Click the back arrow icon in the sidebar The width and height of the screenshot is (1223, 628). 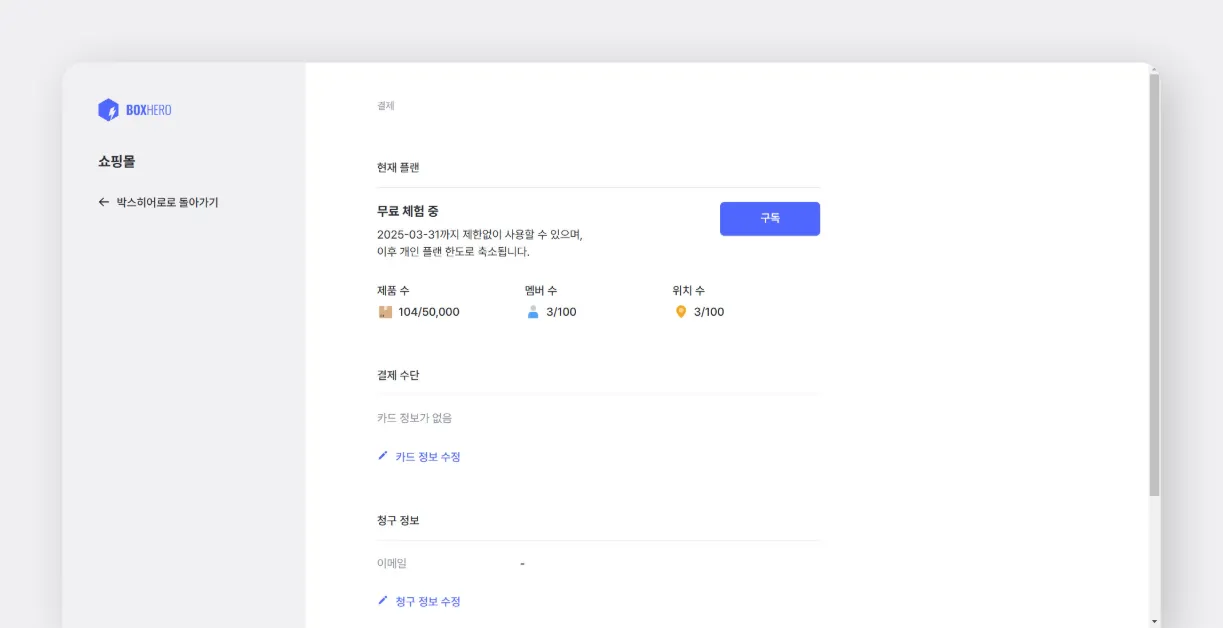coord(103,201)
